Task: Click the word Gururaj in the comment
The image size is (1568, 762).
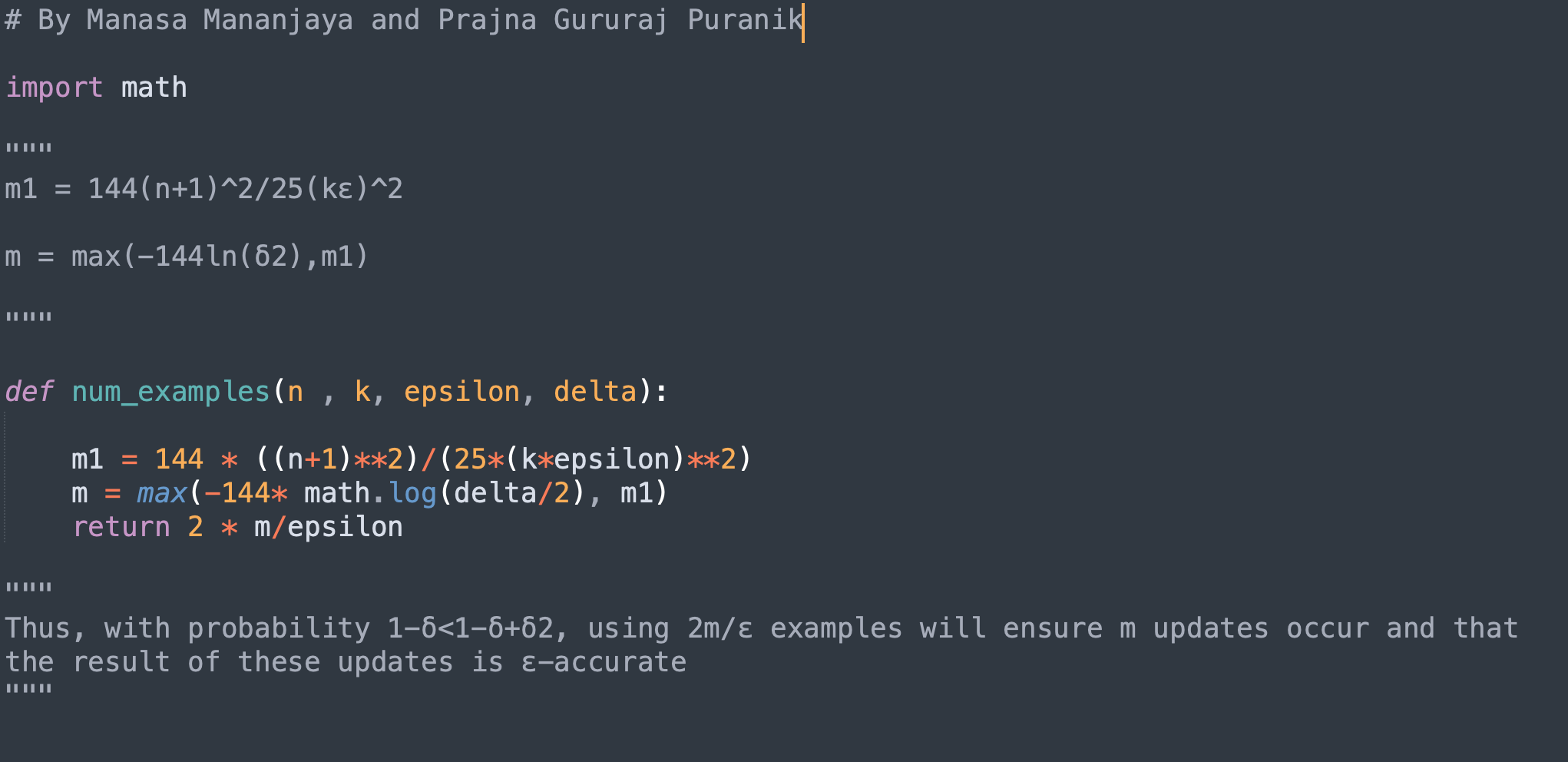Action: (610, 20)
